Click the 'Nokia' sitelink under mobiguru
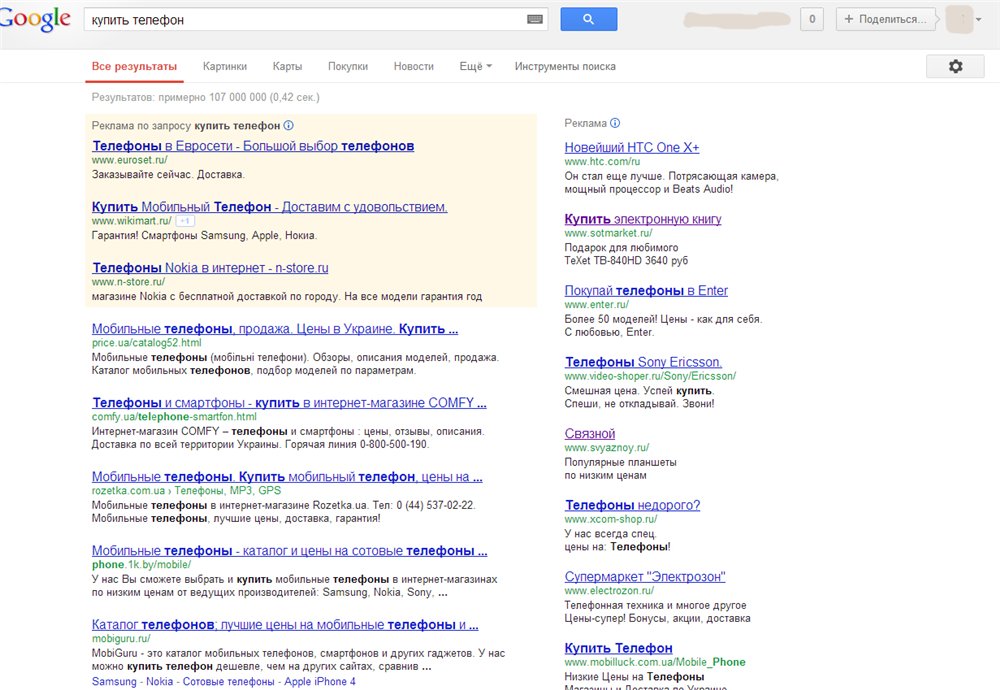 [159, 682]
